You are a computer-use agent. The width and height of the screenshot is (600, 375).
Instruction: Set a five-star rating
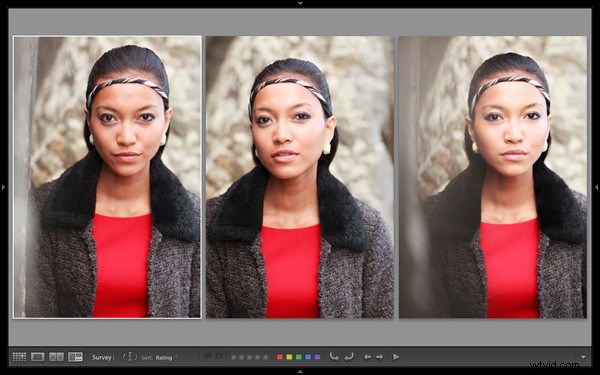coord(266,357)
